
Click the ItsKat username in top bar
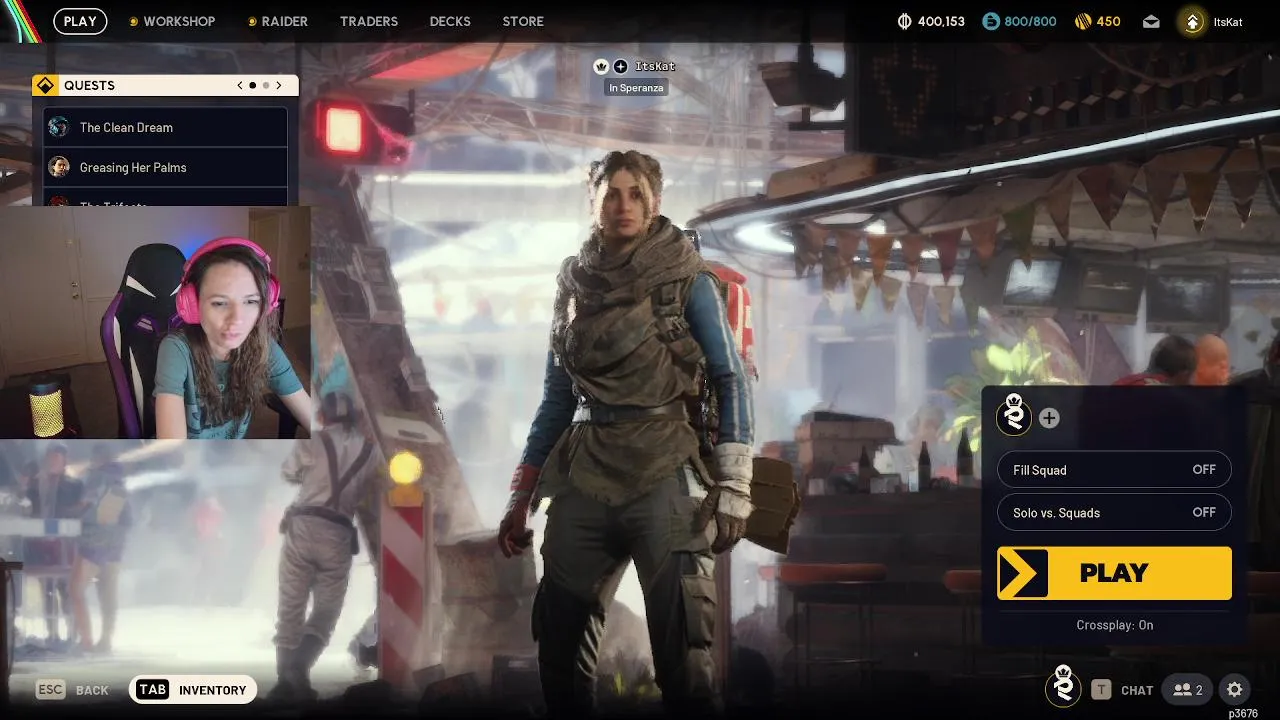tap(1228, 21)
